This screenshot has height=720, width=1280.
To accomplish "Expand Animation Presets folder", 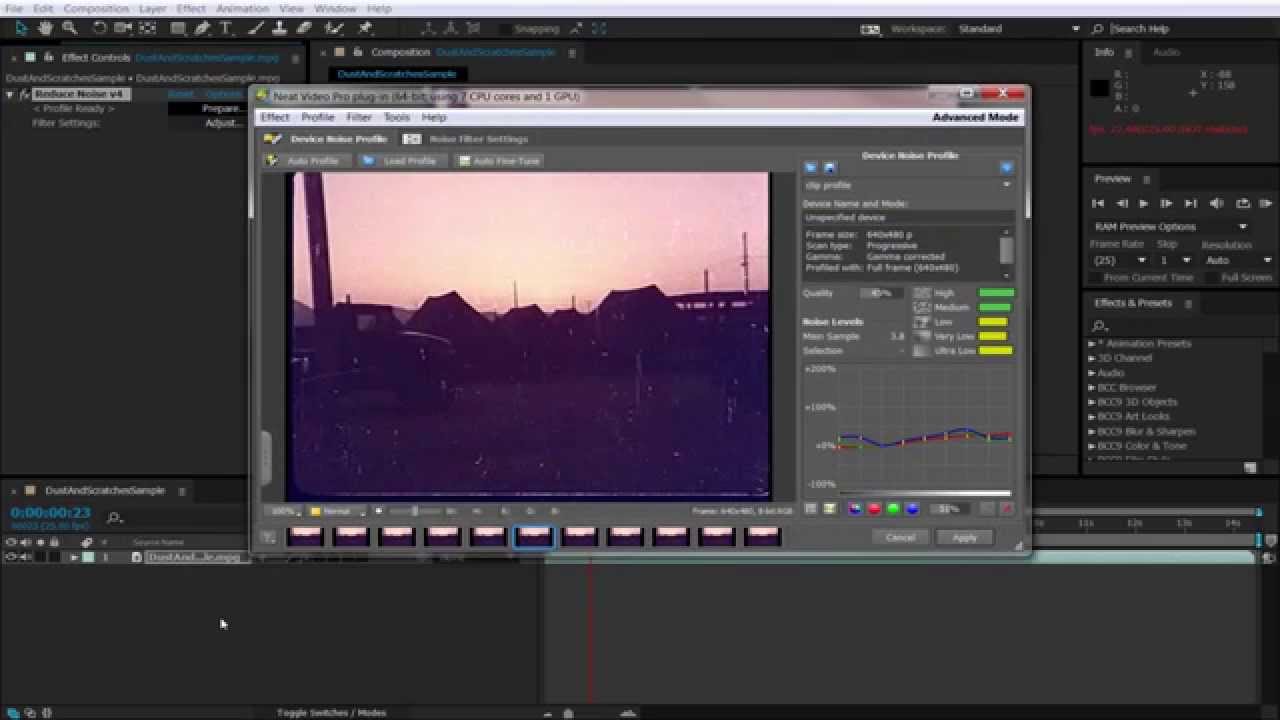I will 1092,344.
